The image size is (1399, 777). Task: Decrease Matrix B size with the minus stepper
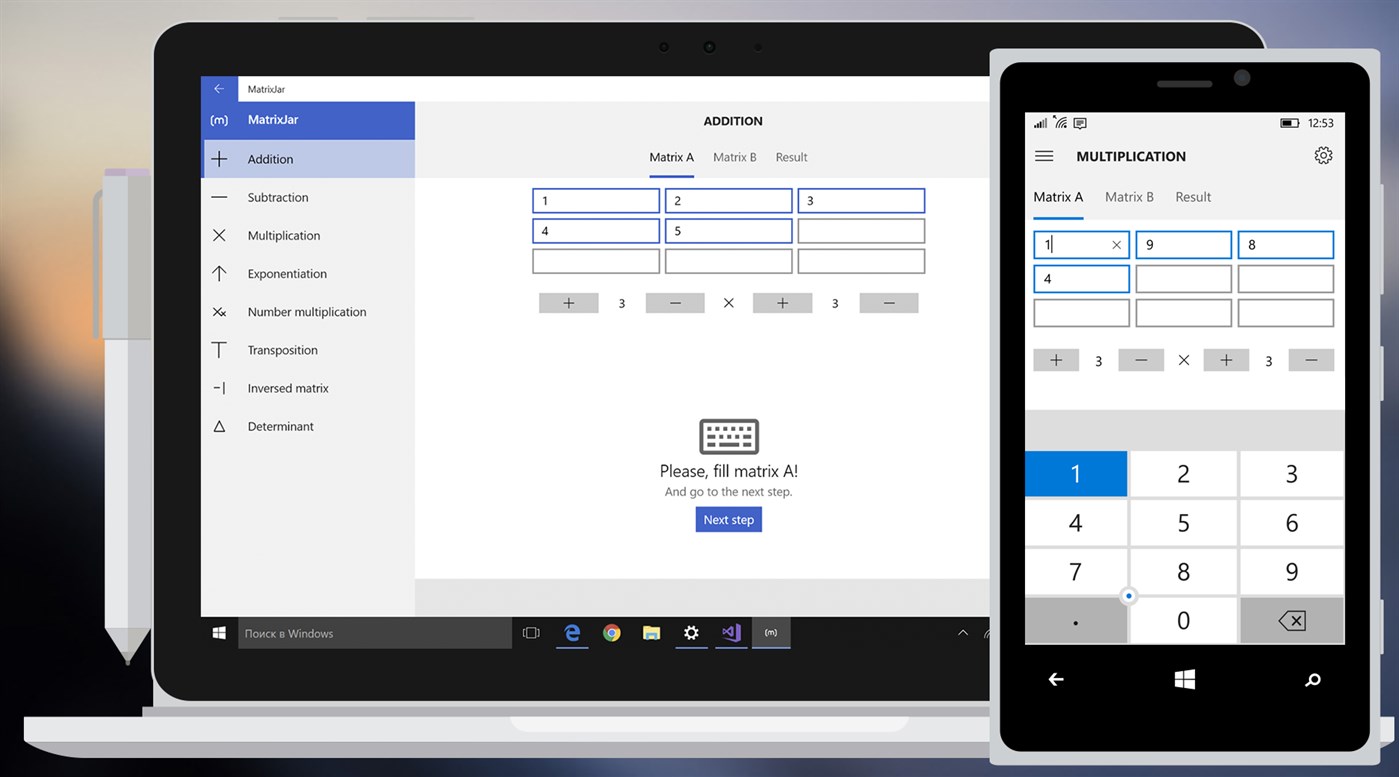pos(888,302)
